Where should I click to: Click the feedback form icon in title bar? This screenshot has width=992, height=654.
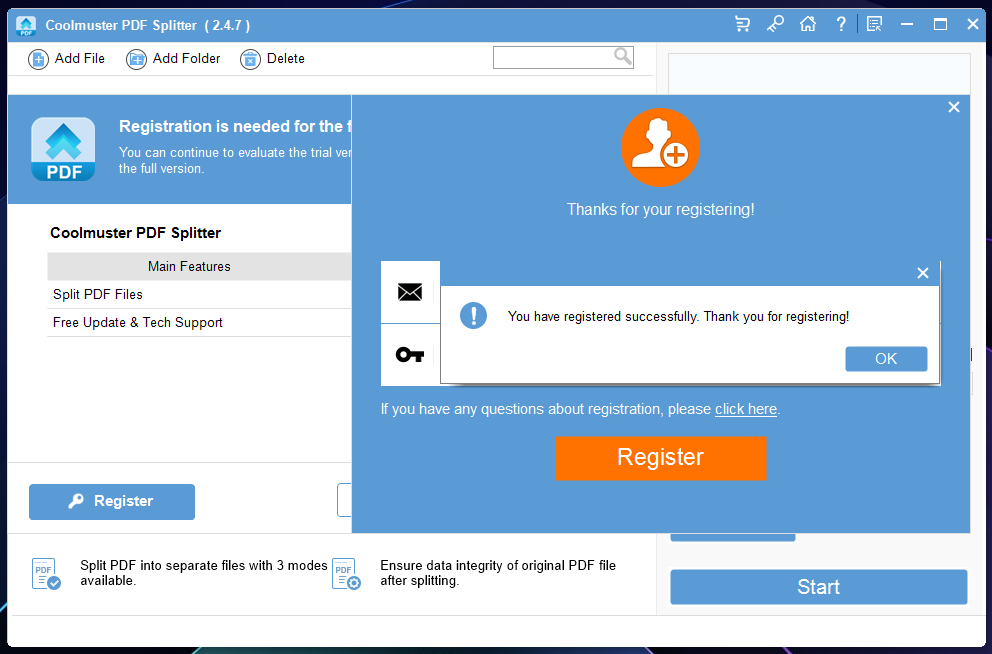click(x=874, y=24)
